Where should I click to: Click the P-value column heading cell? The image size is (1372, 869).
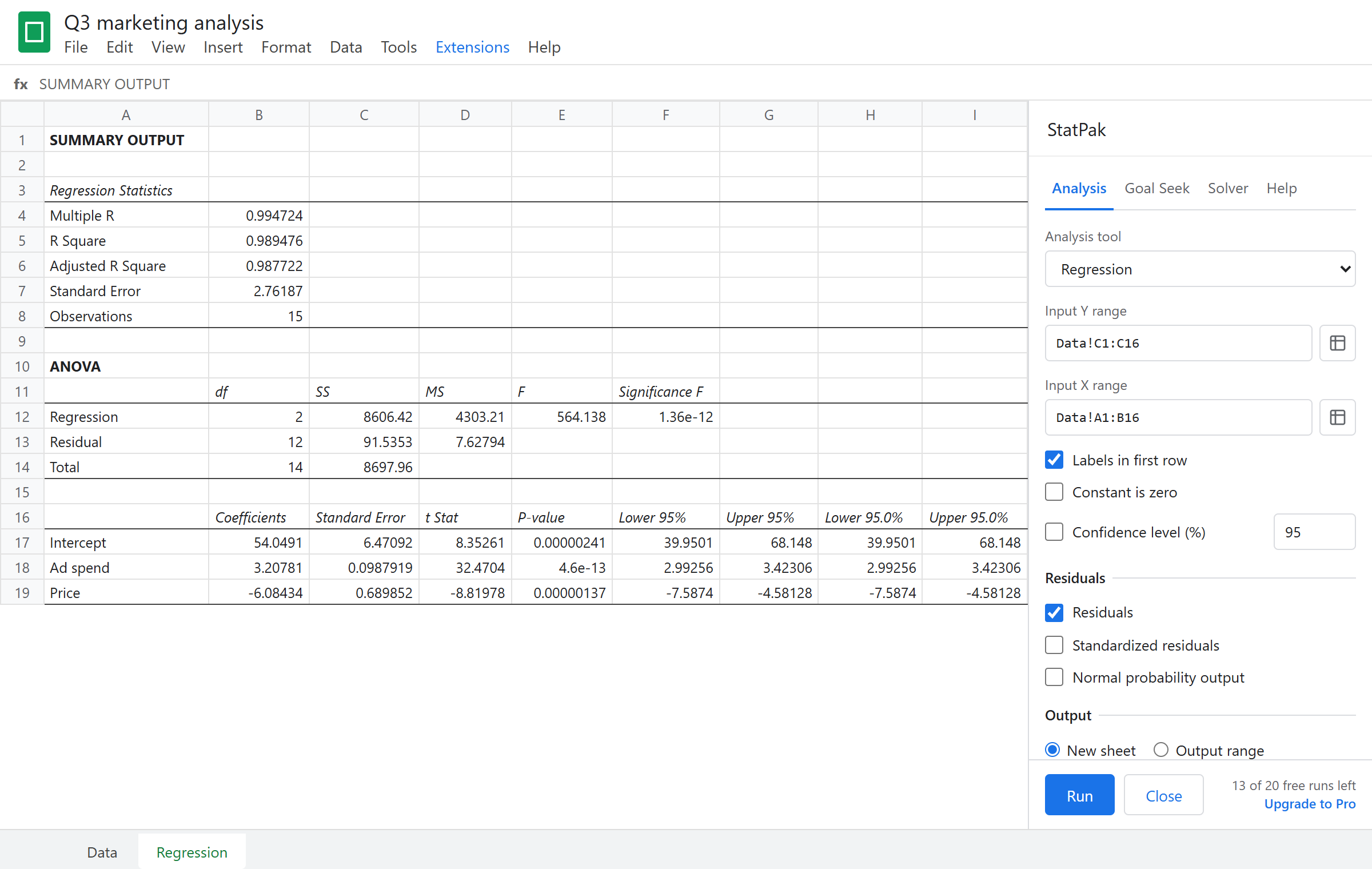click(x=562, y=517)
